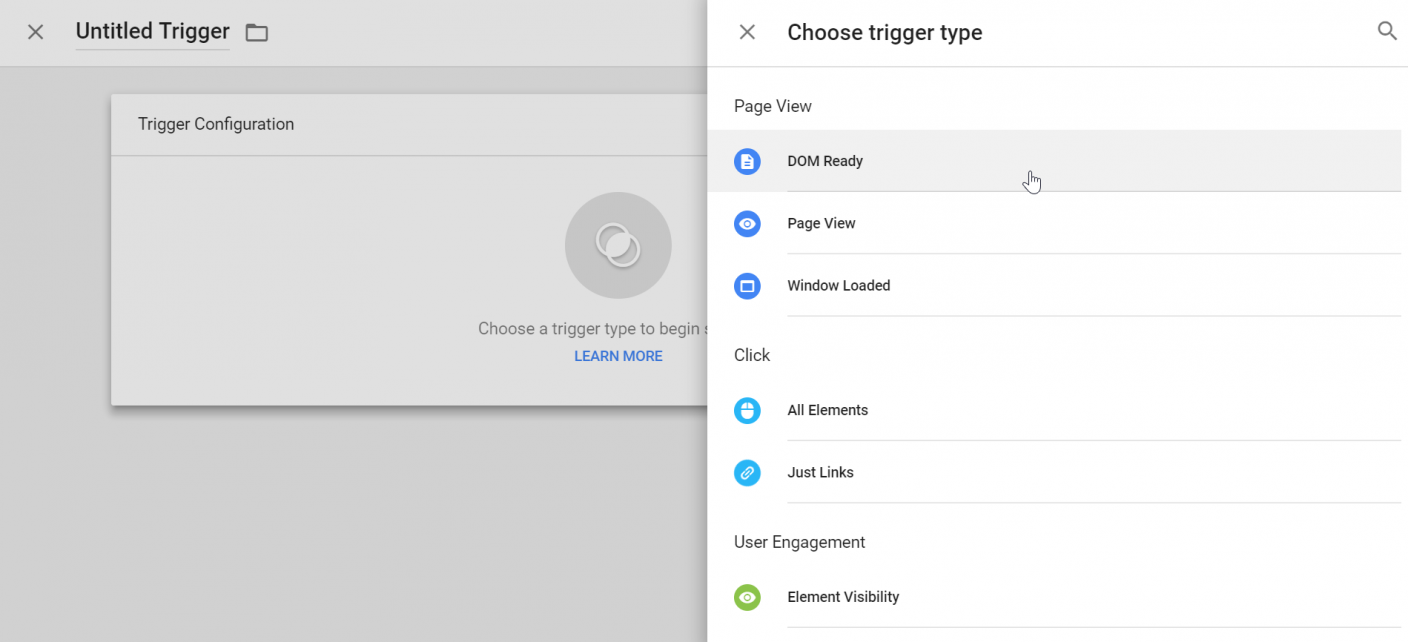Screen dimensions: 1408x642
Task: Open the trigger type search magnifier
Action: (x=1387, y=31)
